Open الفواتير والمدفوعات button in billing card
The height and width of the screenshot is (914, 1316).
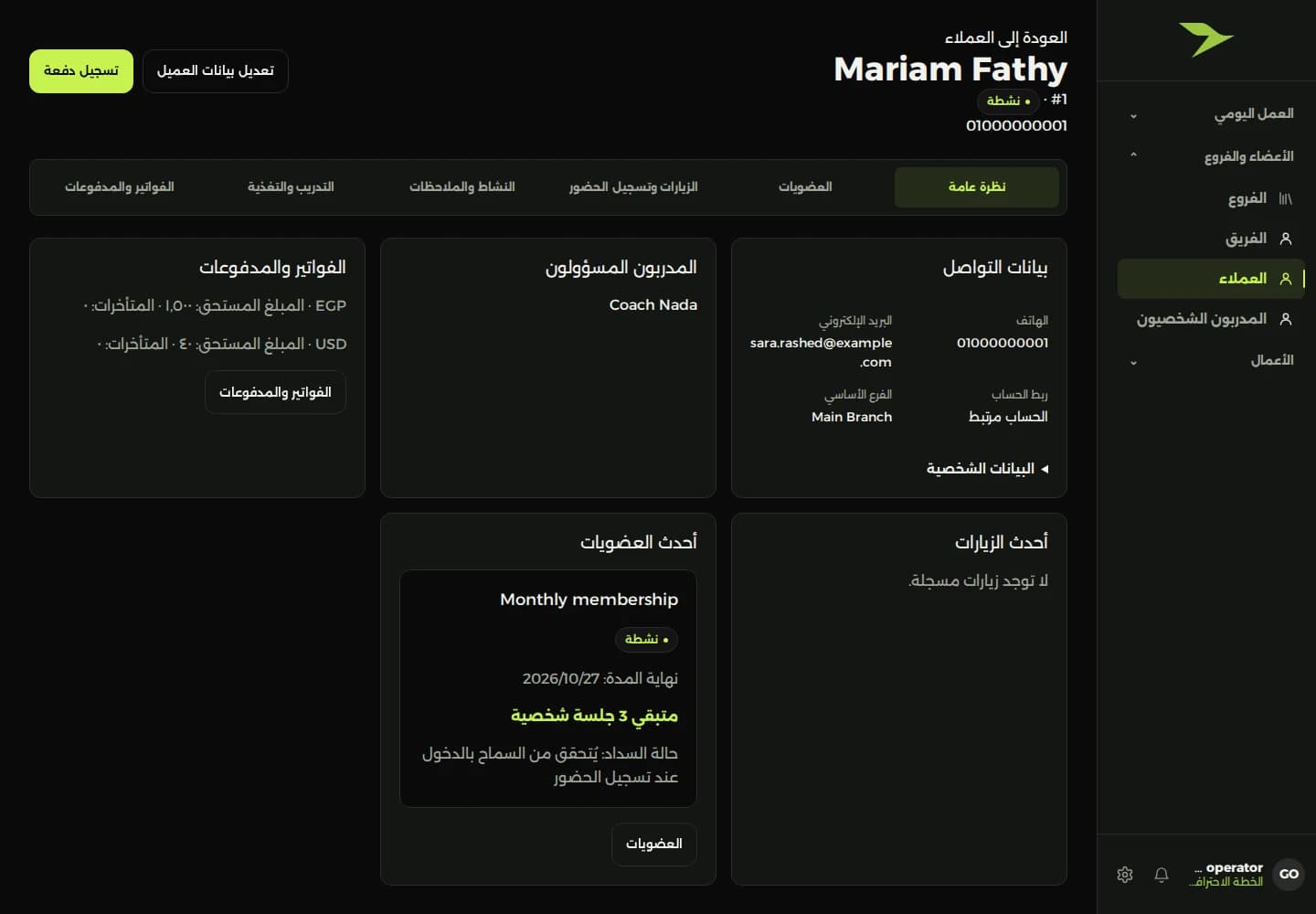275,392
